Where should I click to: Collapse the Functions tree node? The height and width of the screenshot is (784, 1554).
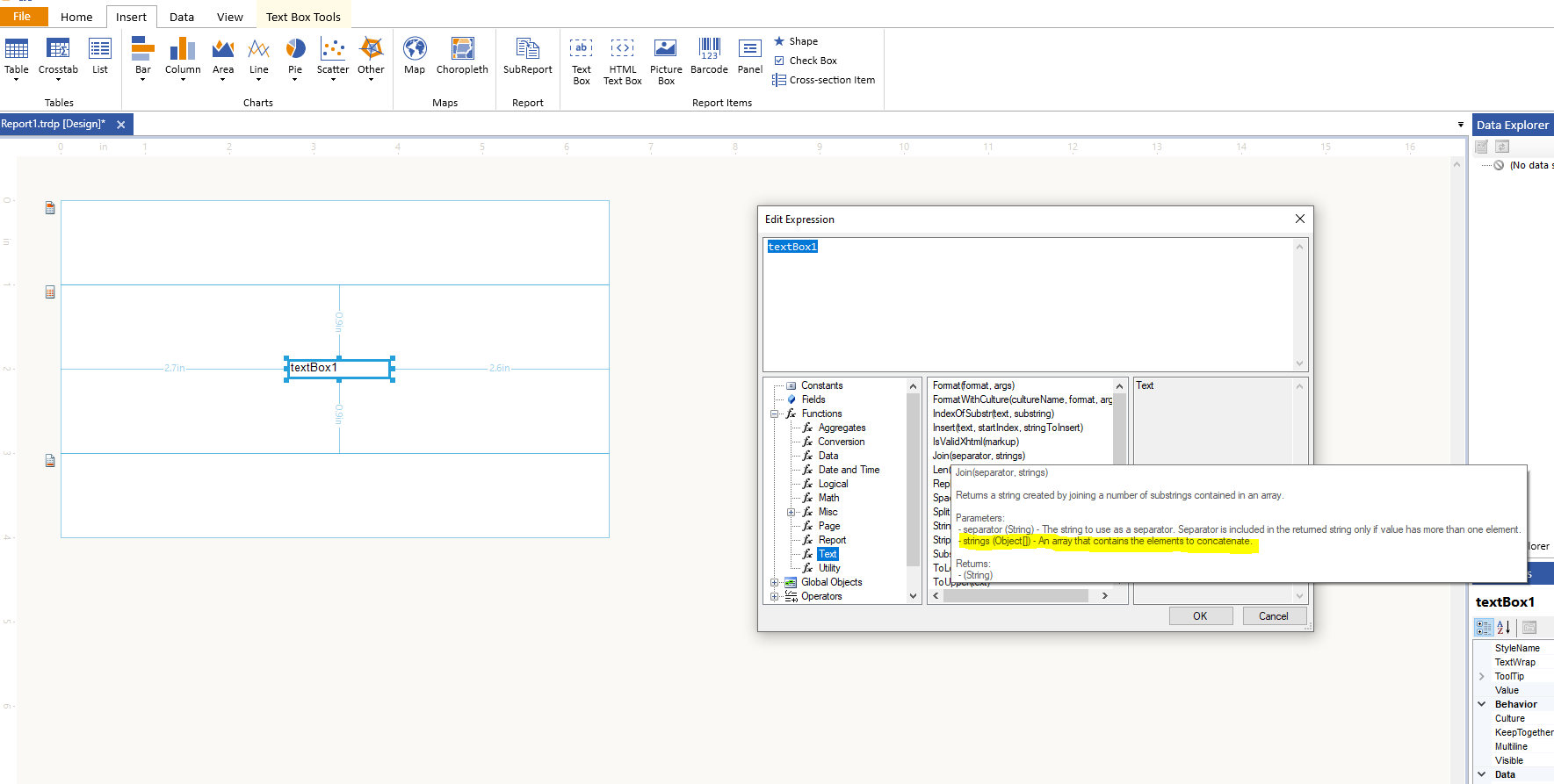coord(775,414)
